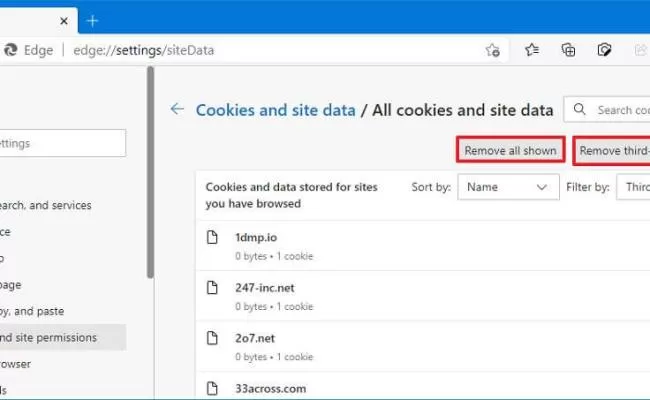The image size is (650, 400).
Task: Click the Remove third-party cookies button
Action: (613, 151)
